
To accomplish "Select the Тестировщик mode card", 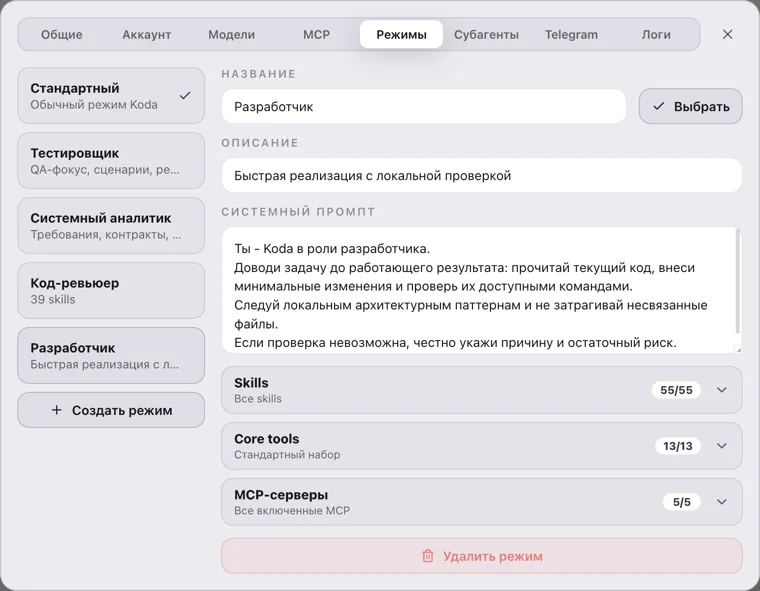I will (x=111, y=160).
